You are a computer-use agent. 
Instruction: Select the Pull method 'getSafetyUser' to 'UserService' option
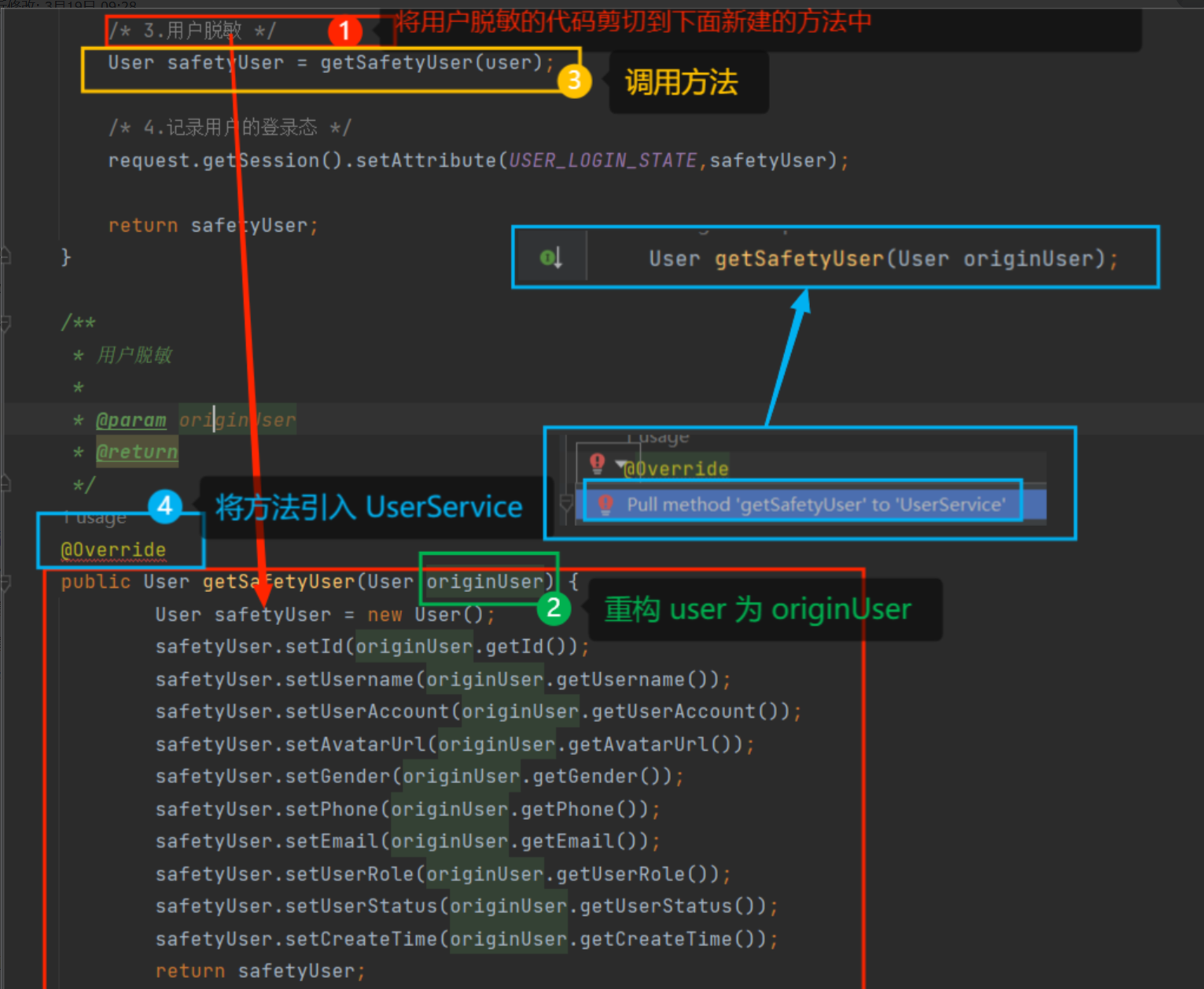pyautogui.click(x=816, y=505)
